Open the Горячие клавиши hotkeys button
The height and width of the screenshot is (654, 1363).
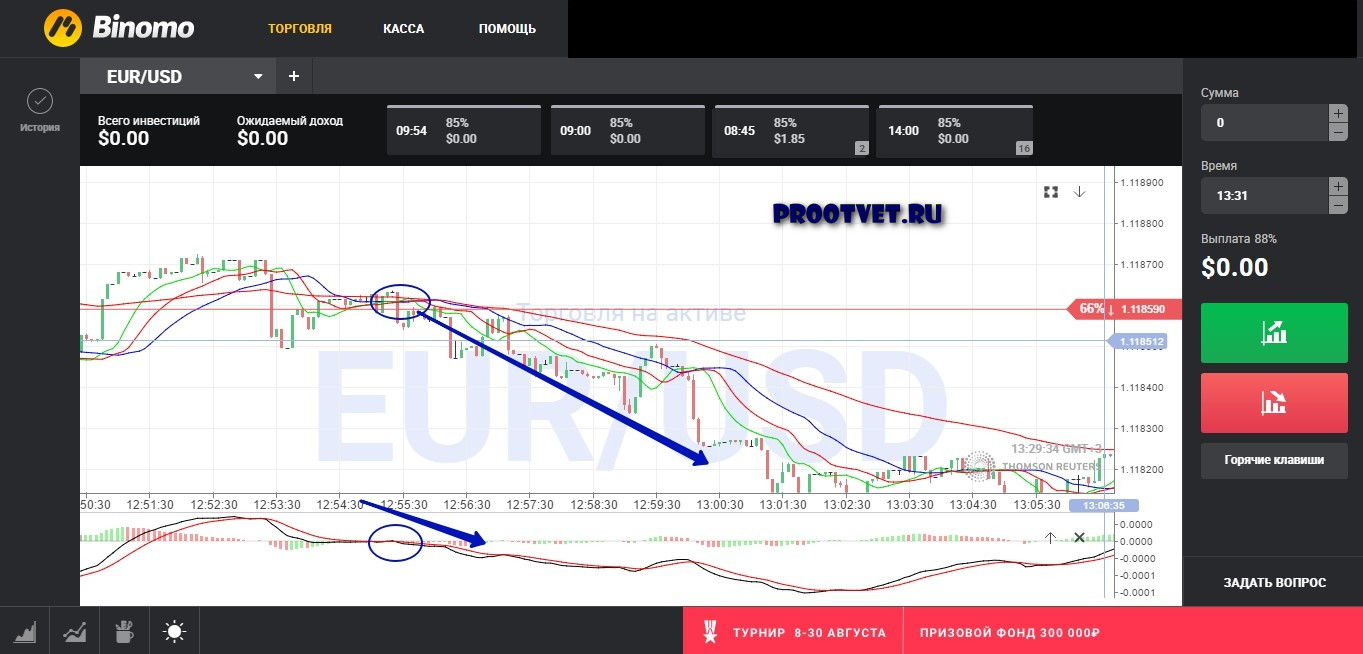1274,460
